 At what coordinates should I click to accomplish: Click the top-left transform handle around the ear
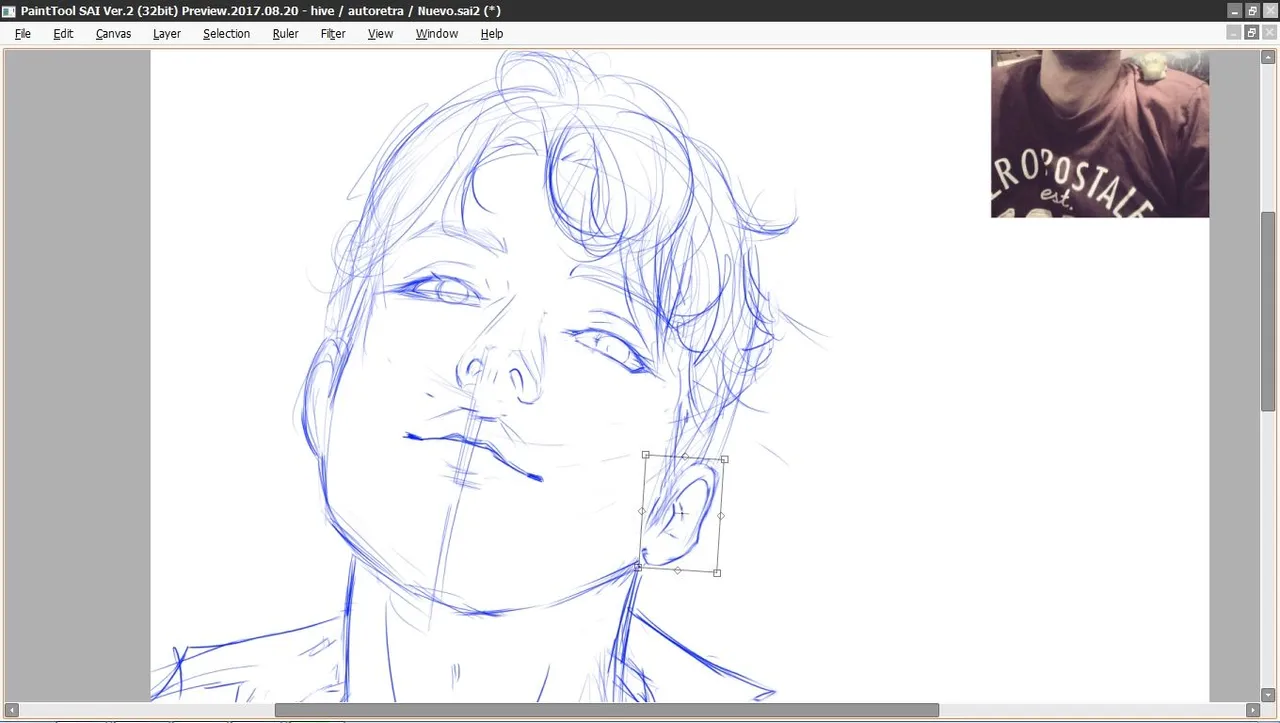coord(646,454)
